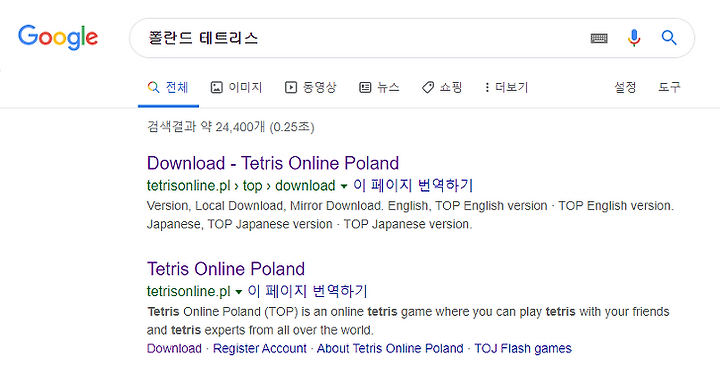The height and width of the screenshot is (373, 720).
Task: Open 도구 search tools
Action: (669, 87)
